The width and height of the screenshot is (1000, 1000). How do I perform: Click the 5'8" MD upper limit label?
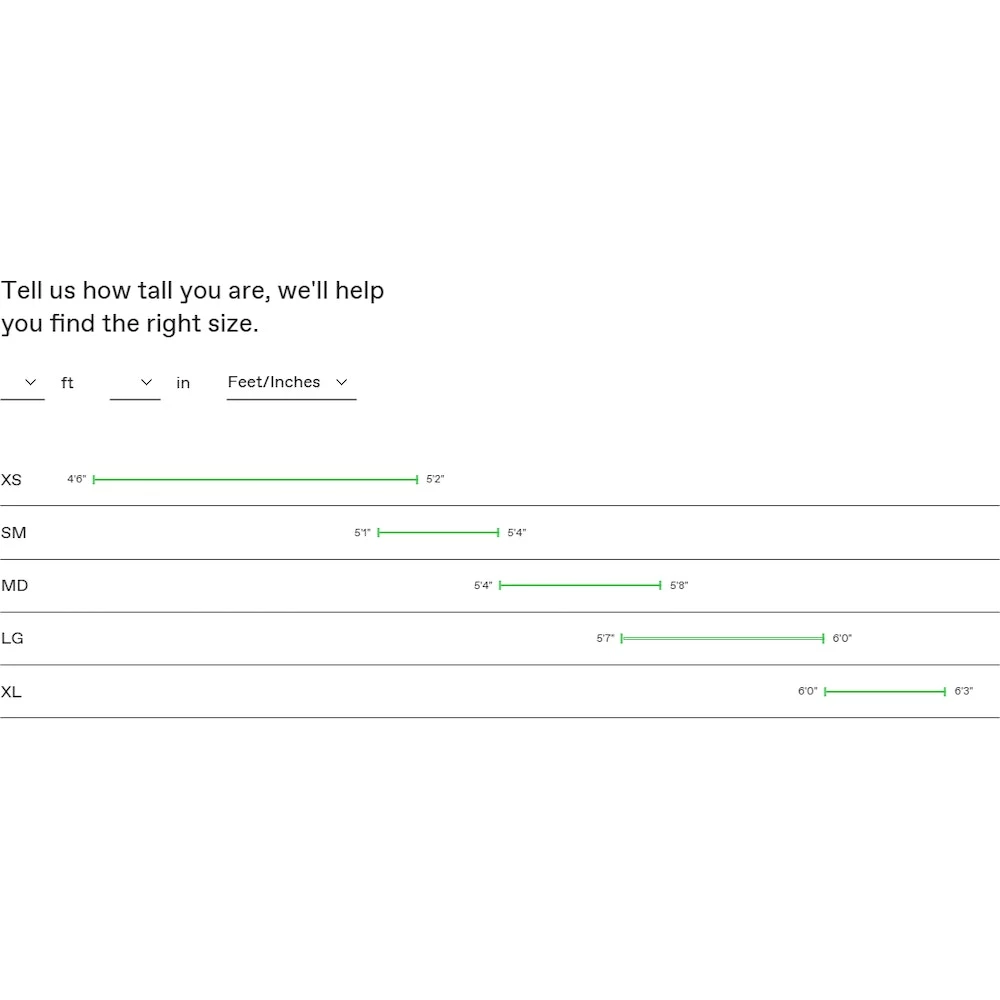(x=679, y=586)
